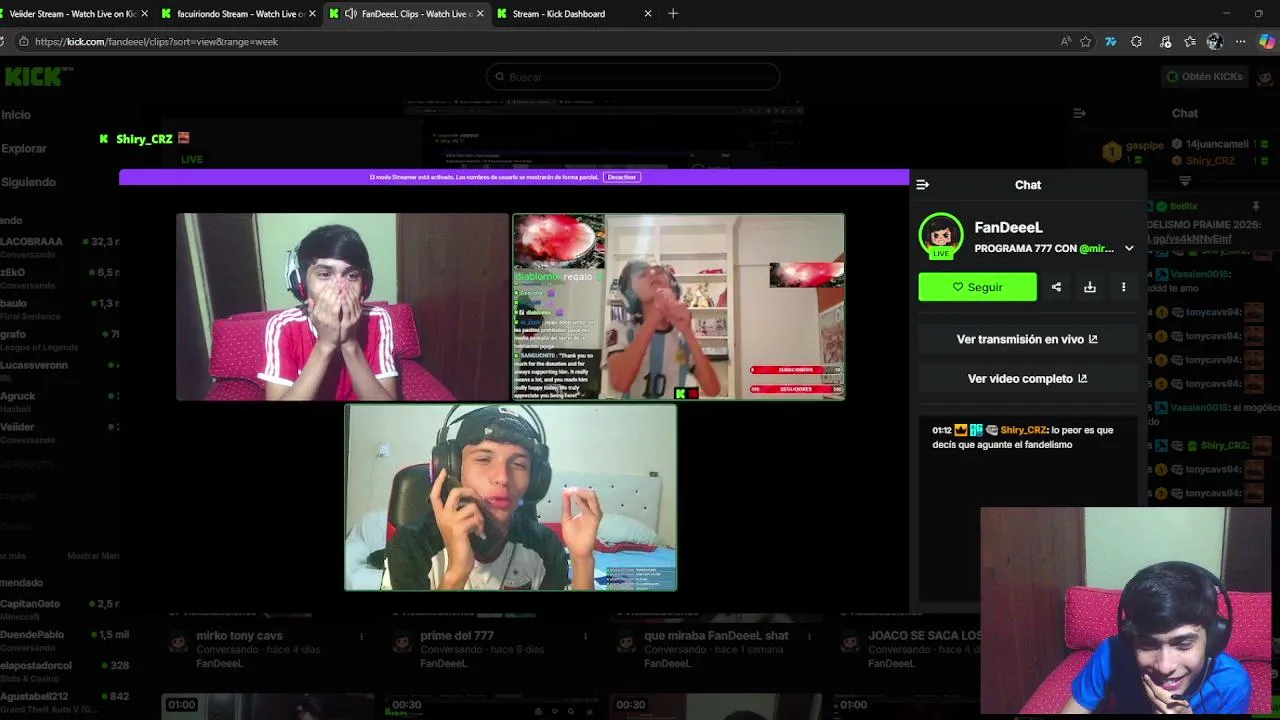Viewport: 1280px width, 720px height.
Task: Click the Shiry_CRZ overlay name label
Action: pos(144,139)
